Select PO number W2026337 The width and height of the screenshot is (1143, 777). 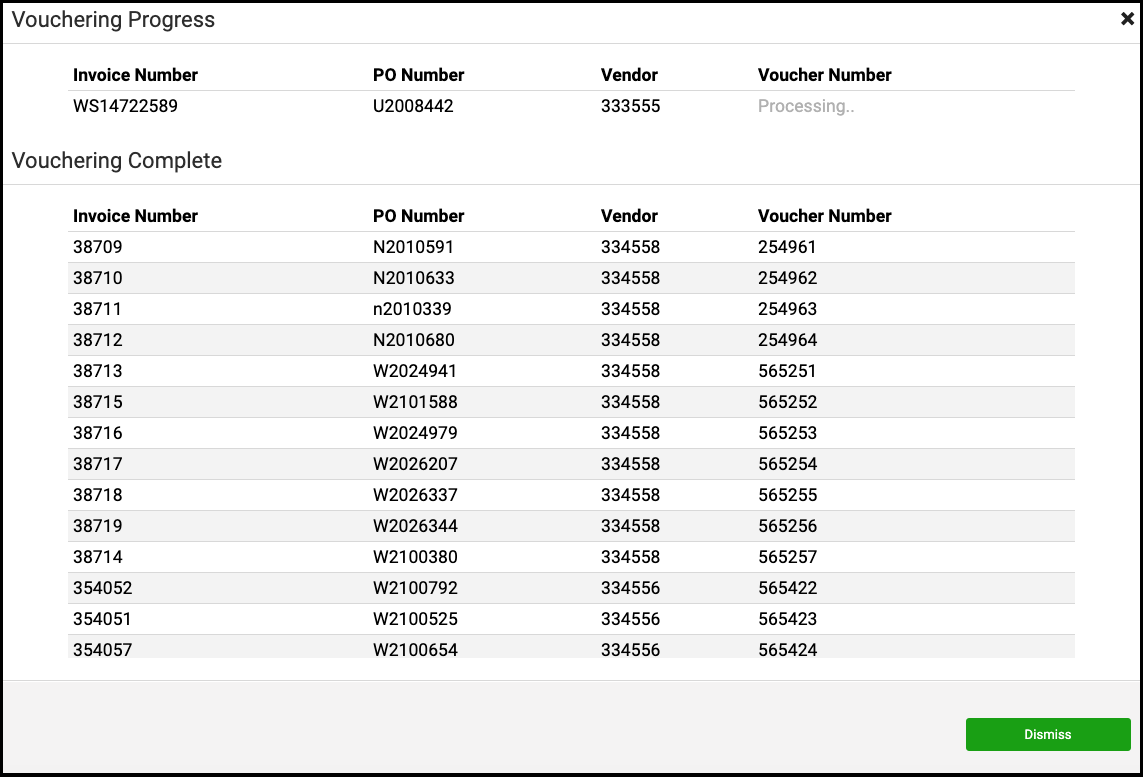point(415,495)
